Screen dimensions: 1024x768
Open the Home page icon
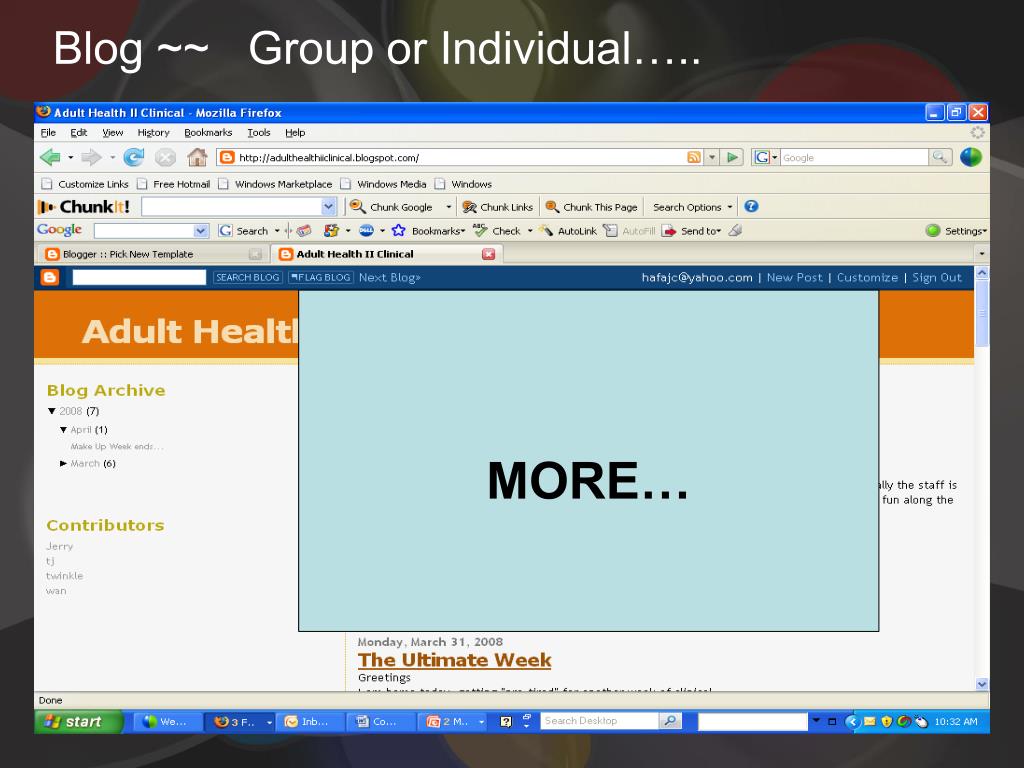click(x=197, y=157)
